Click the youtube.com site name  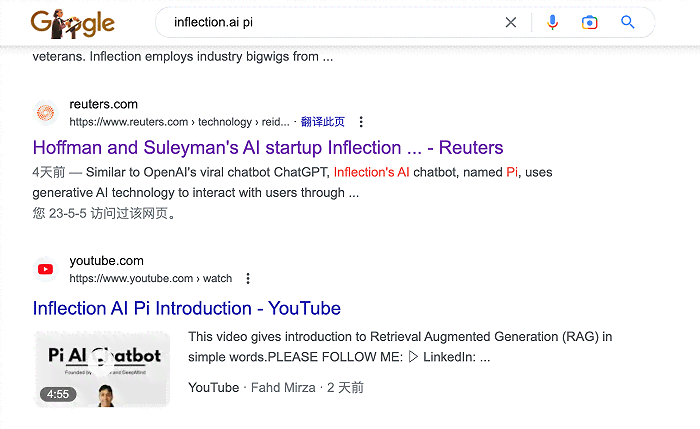click(x=106, y=261)
